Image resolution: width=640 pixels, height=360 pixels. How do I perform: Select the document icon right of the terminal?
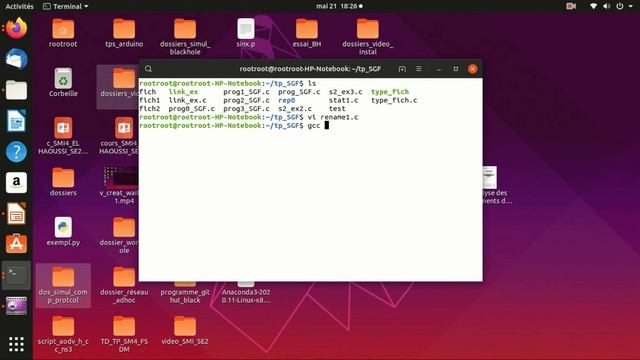(489, 177)
